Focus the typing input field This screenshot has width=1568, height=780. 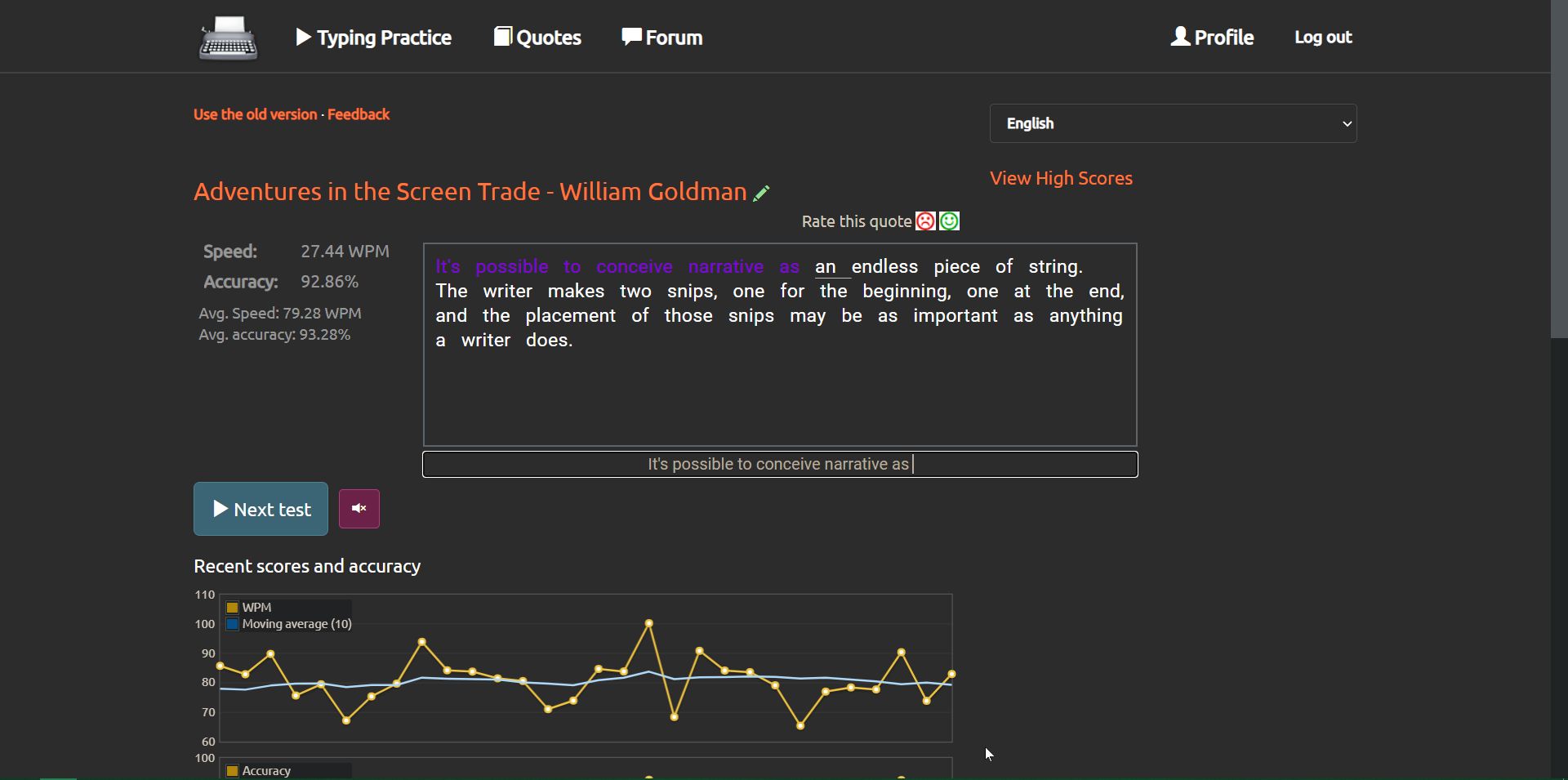pos(780,464)
